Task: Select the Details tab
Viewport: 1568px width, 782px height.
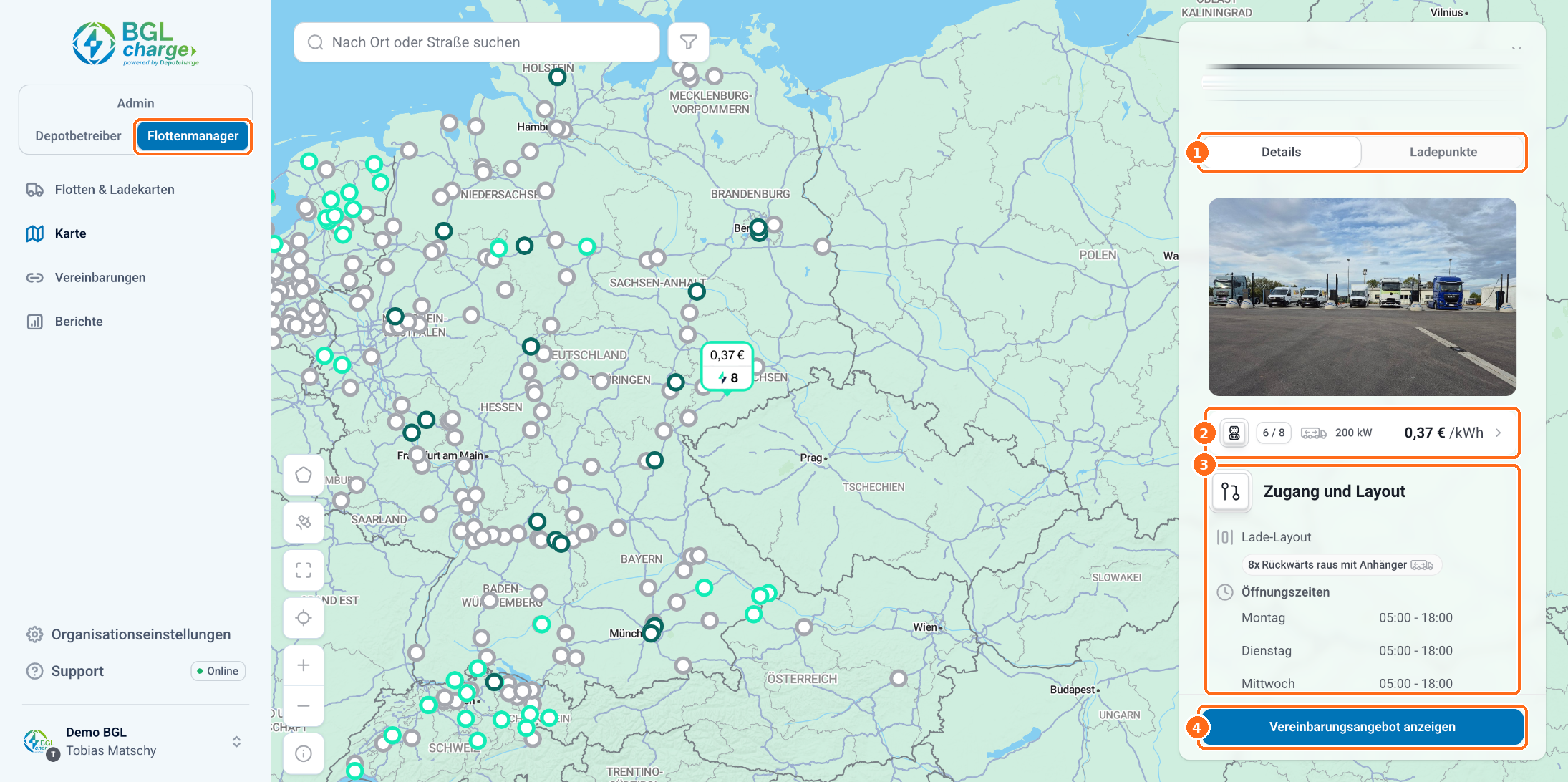Action: point(1281,152)
